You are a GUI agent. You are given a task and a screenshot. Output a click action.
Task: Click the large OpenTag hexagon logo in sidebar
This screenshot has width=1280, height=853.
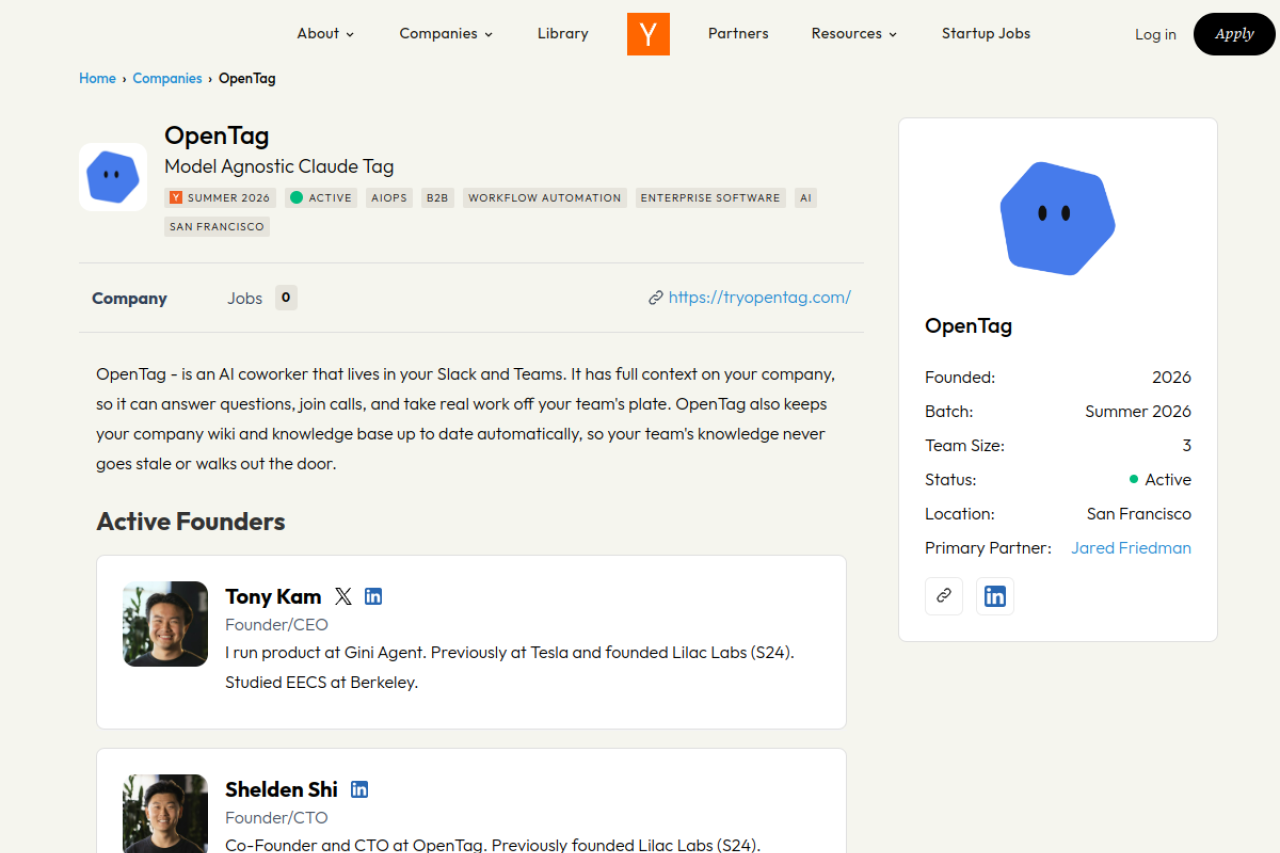coord(1058,218)
